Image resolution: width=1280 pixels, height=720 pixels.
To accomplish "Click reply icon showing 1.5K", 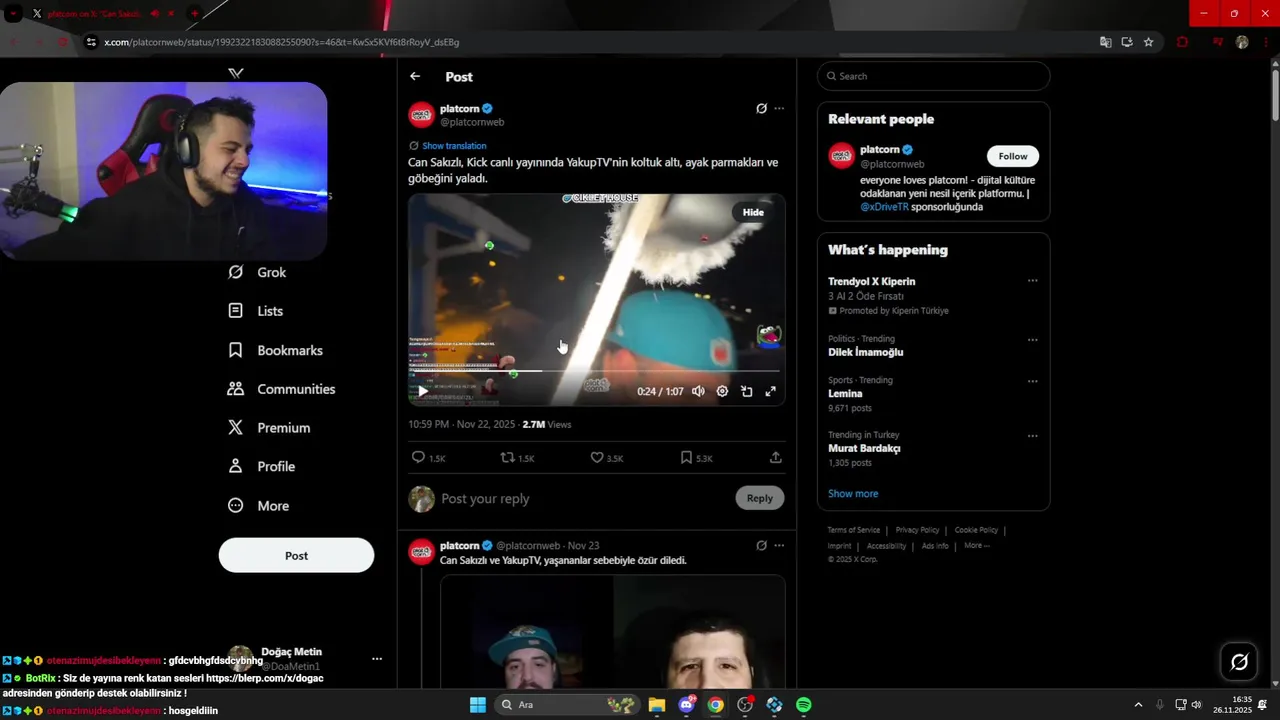I will (428, 457).
